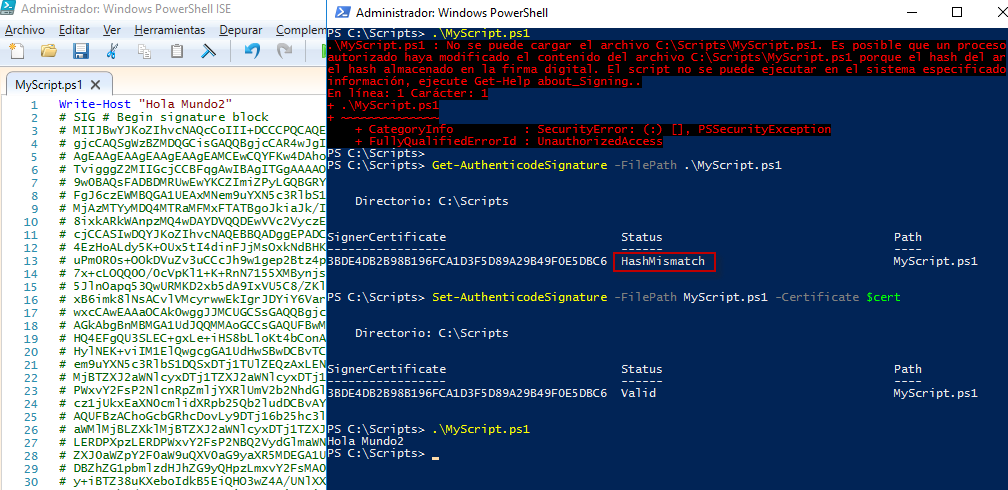Clear the console pane with the squeegee icon
The height and width of the screenshot is (490, 1008).
click(209, 51)
